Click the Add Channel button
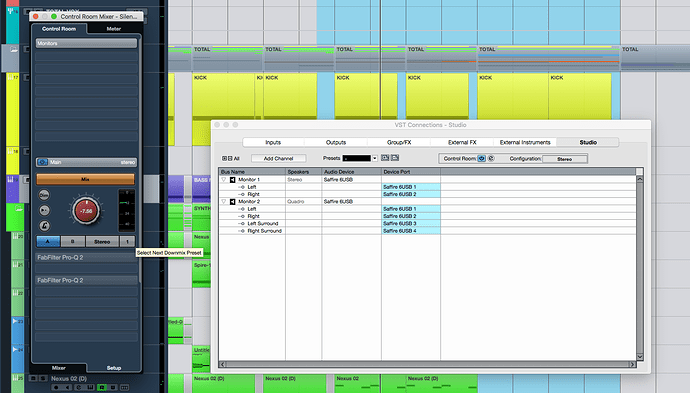The image size is (690, 393). 278,158
